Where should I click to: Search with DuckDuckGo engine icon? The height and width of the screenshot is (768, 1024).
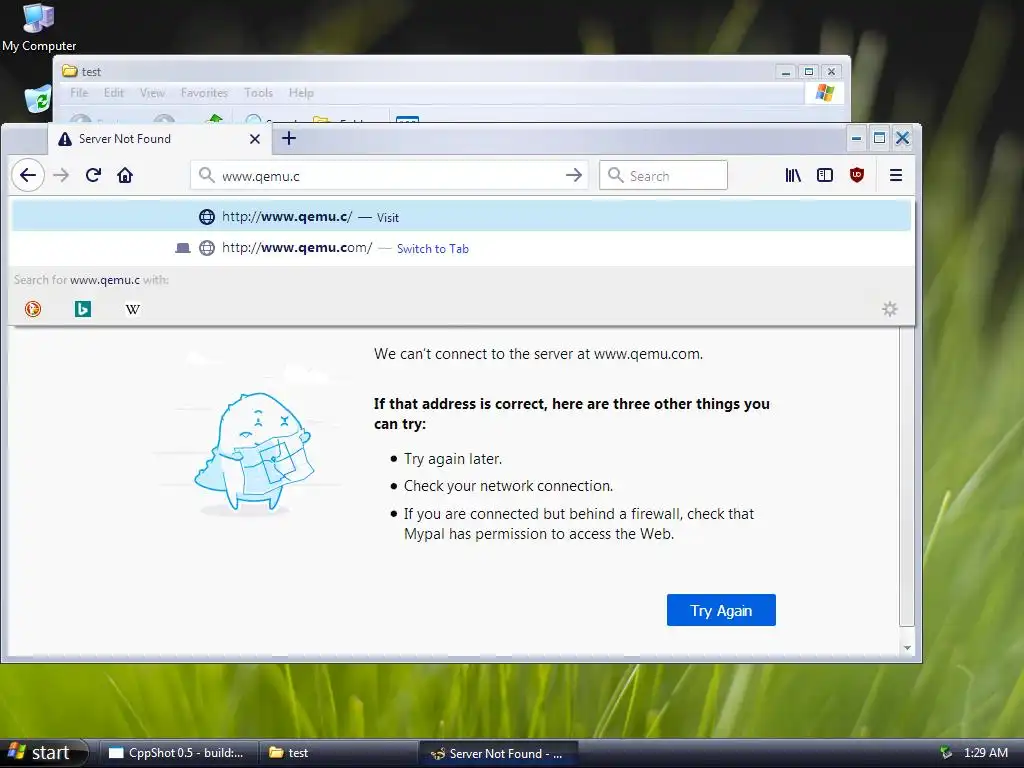click(33, 309)
